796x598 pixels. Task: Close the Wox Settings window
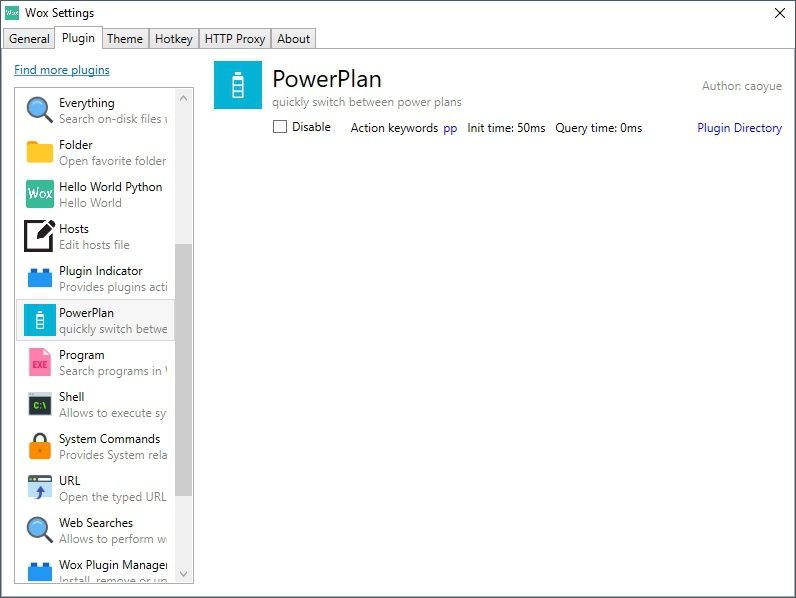click(780, 13)
